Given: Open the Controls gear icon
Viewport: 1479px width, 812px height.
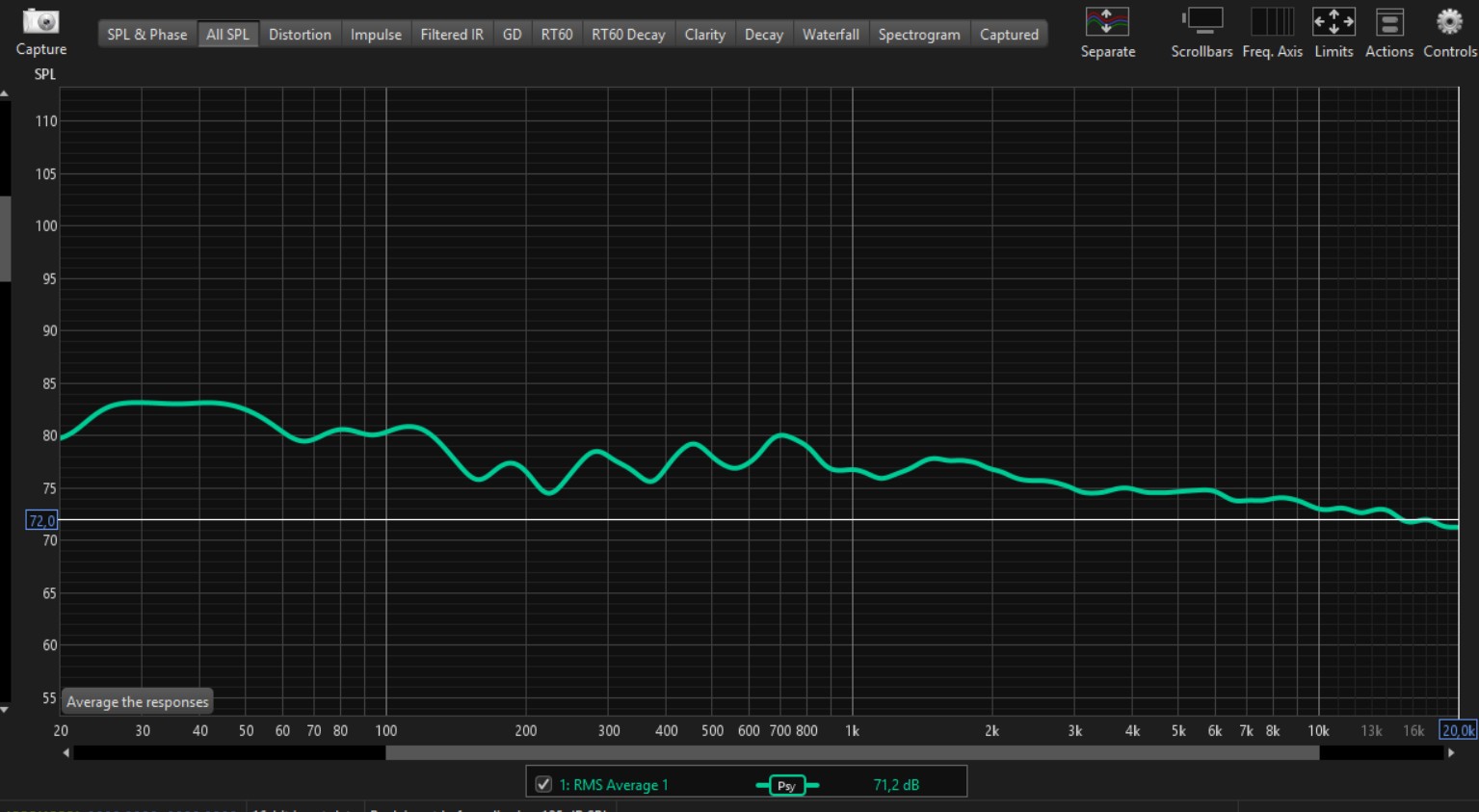Looking at the screenshot, I should [1449, 22].
